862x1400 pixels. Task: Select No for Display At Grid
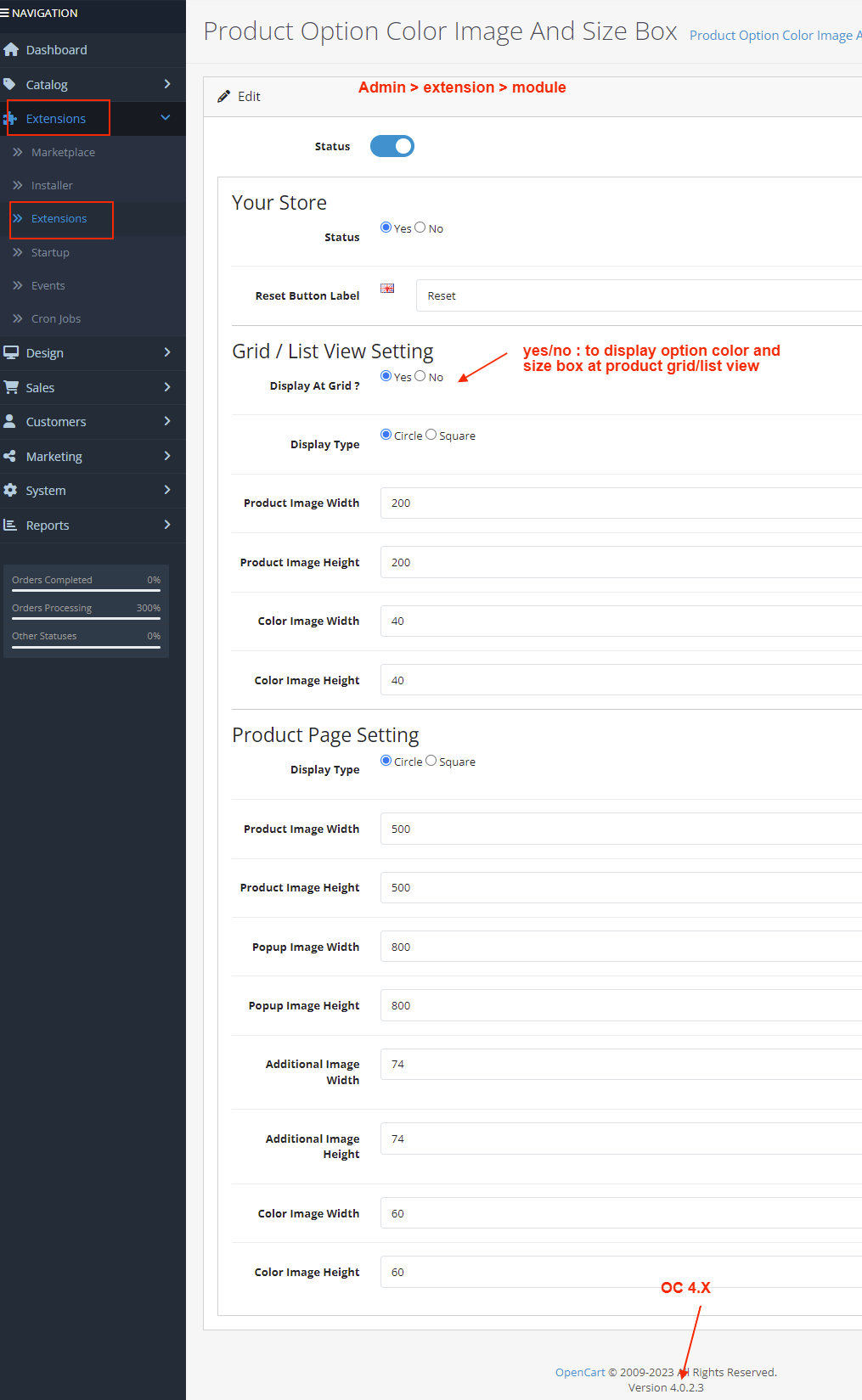(x=420, y=376)
